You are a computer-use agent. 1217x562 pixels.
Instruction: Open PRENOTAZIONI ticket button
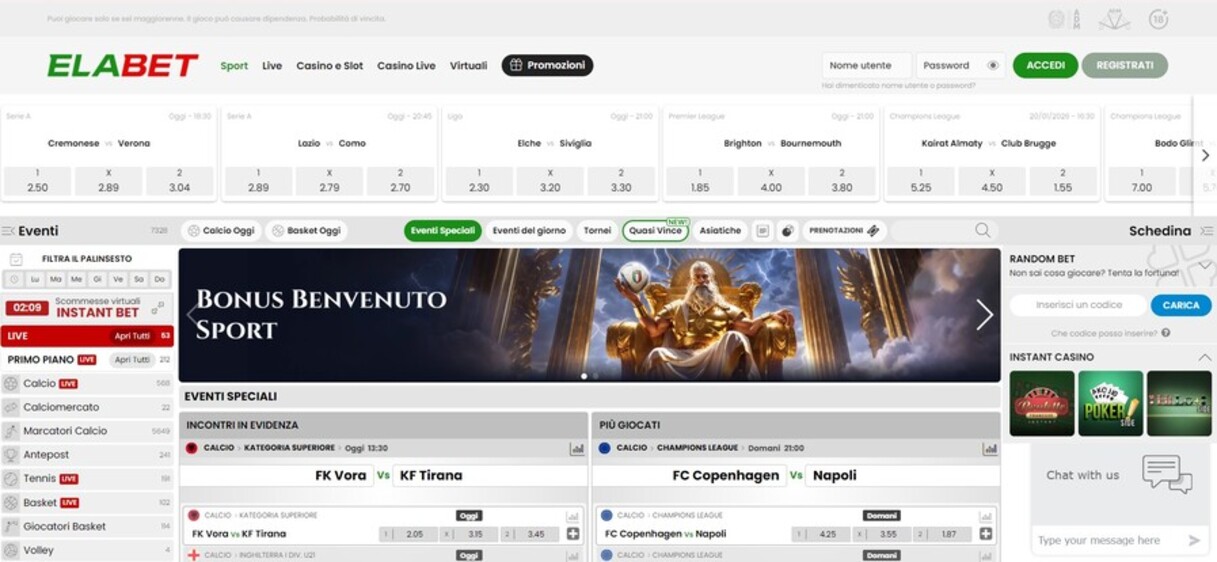point(845,231)
